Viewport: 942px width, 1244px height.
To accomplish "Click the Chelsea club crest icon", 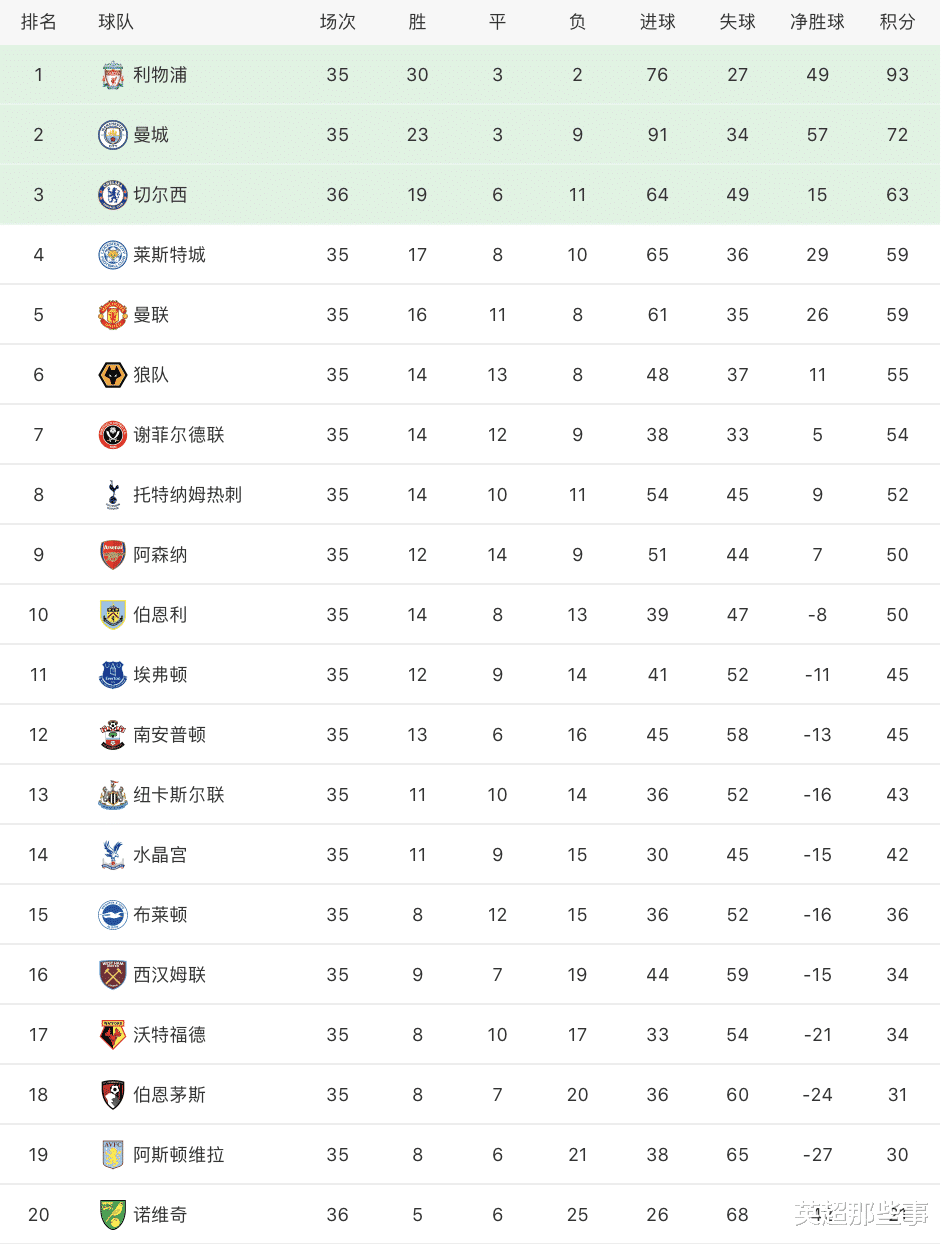I will (113, 195).
